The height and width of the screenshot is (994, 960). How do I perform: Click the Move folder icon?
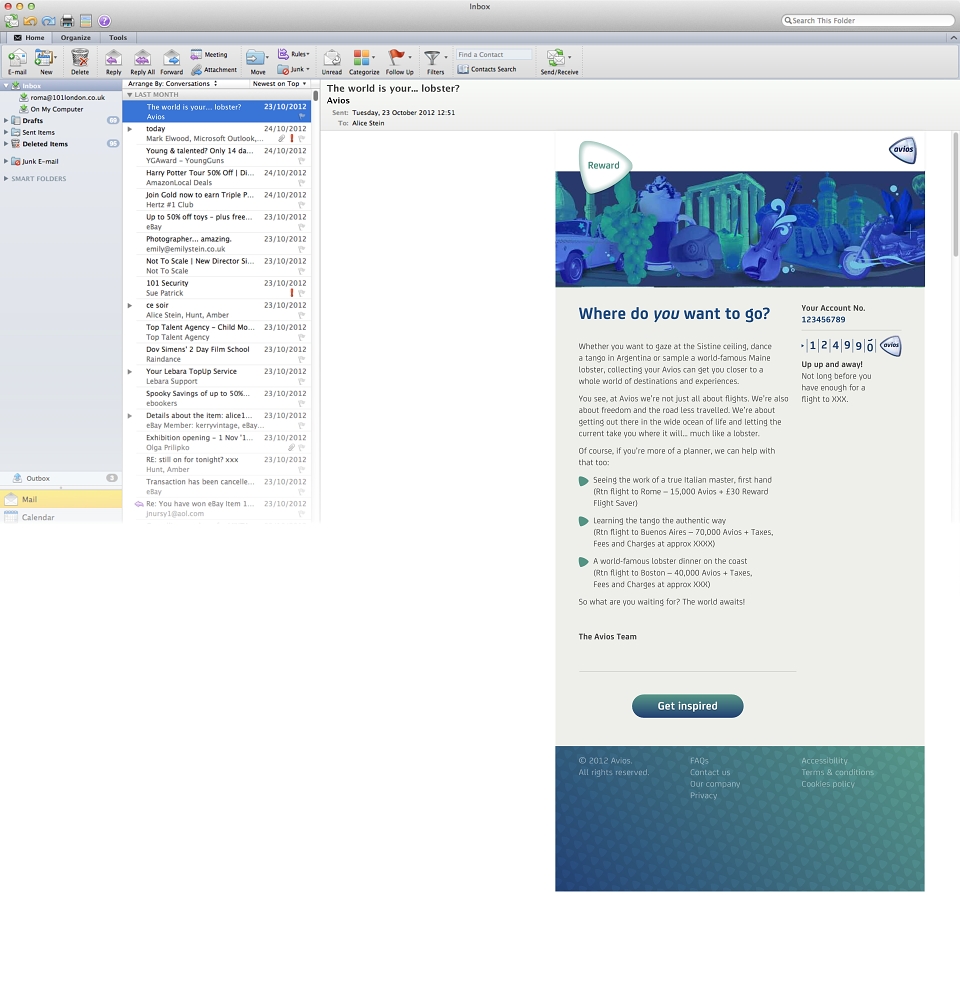pyautogui.click(x=255, y=58)
